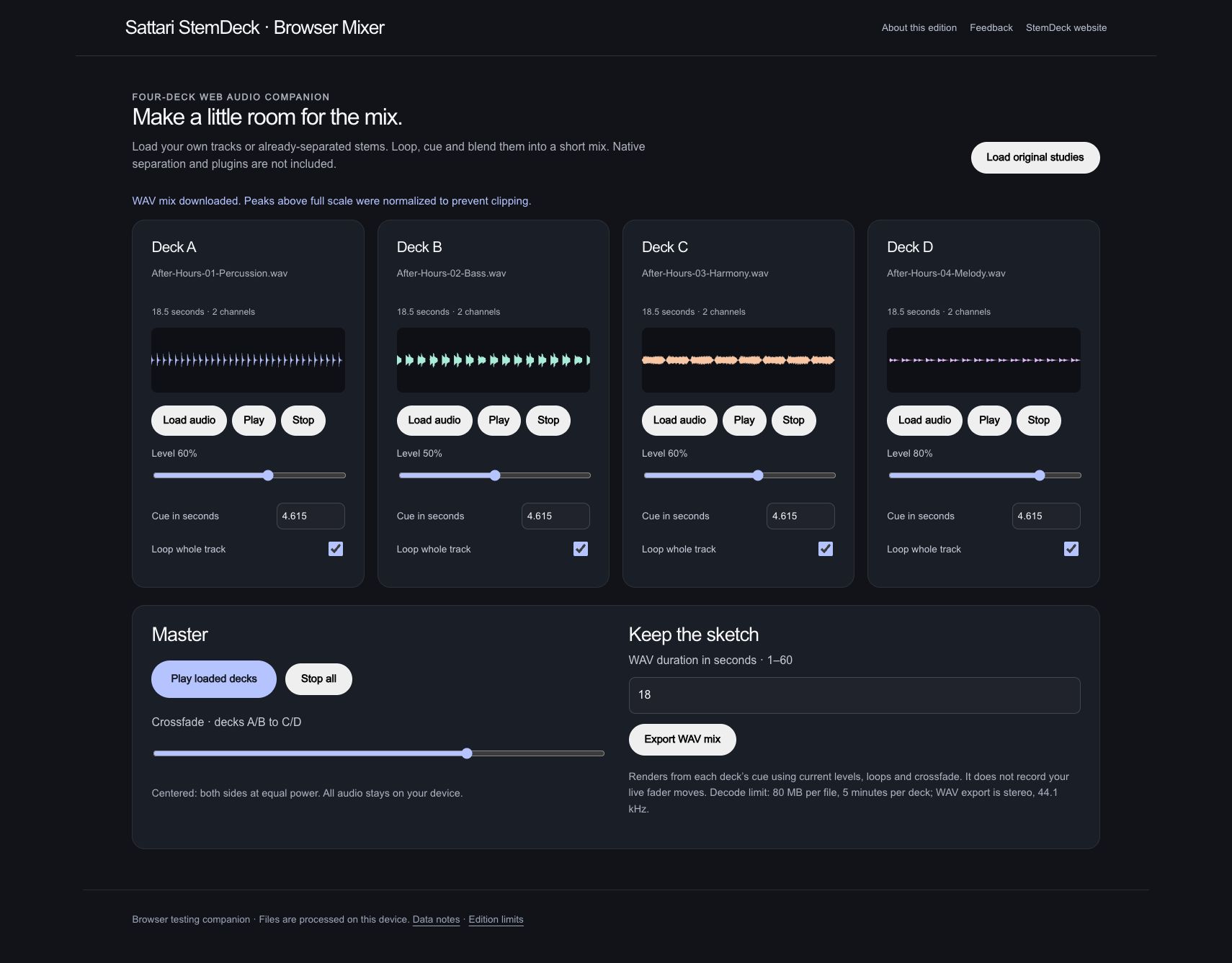Focus Deck A cue in seconds field
Screen dimensions: 1232x963
click(311, 516)
